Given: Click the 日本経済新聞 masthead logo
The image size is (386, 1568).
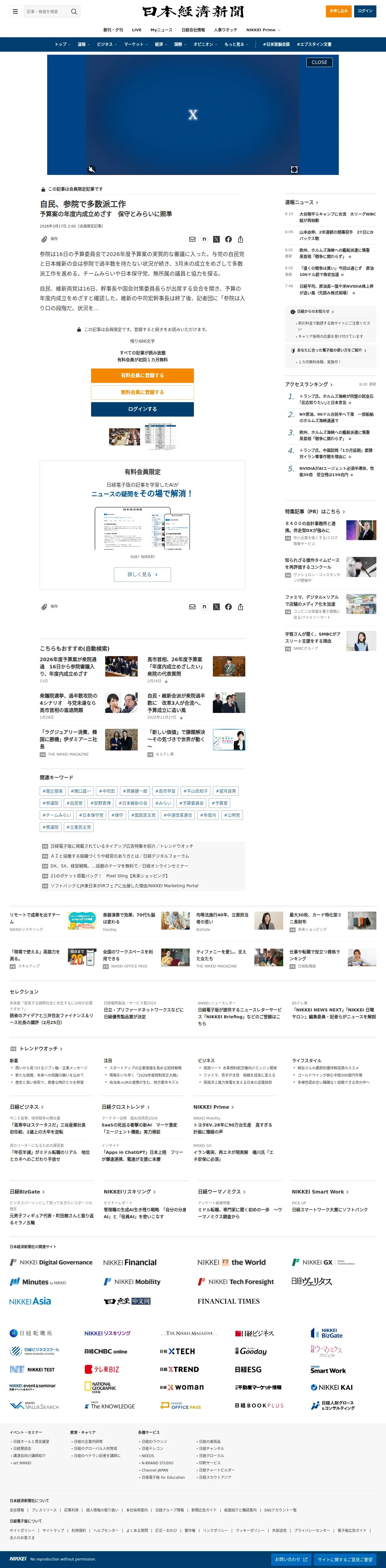Looking at the screenshot, I should (x=193, y=11).
